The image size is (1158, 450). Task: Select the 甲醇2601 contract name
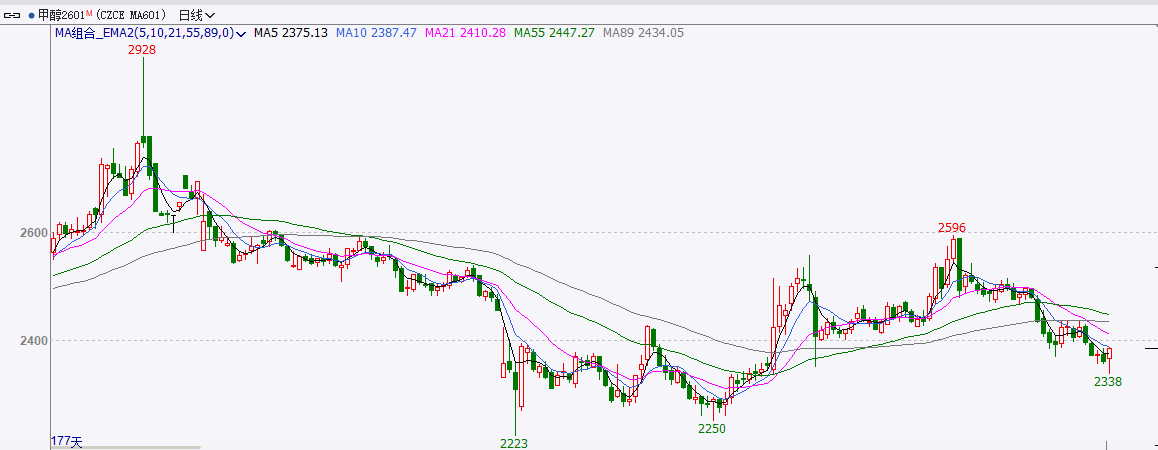pyautogui.click(x=61, y=15)
